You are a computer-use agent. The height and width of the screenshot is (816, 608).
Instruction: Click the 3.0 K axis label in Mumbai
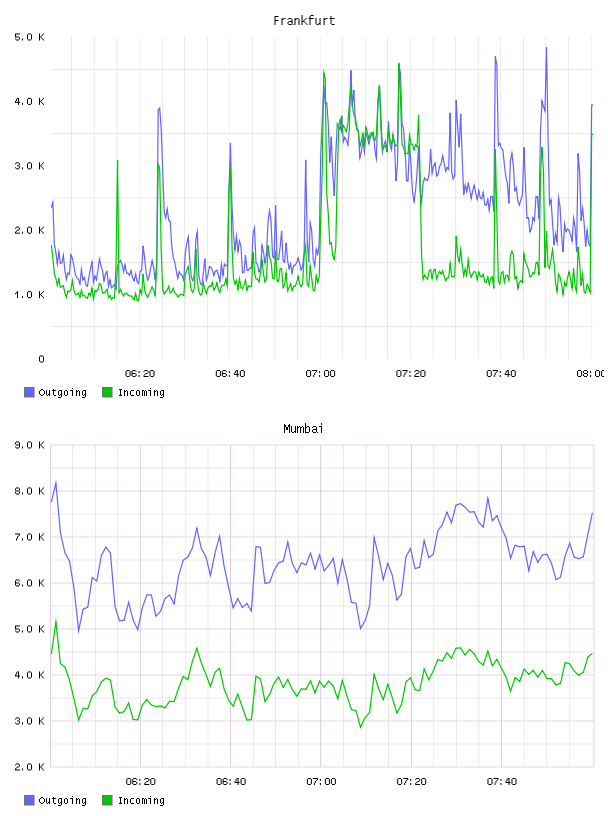click(x=29, y=721)
